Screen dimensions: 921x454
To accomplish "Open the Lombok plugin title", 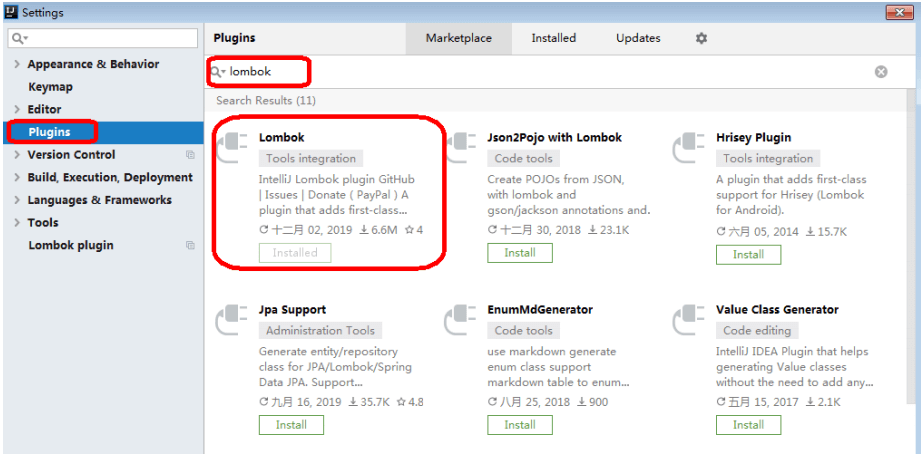I will coord(281,137).
